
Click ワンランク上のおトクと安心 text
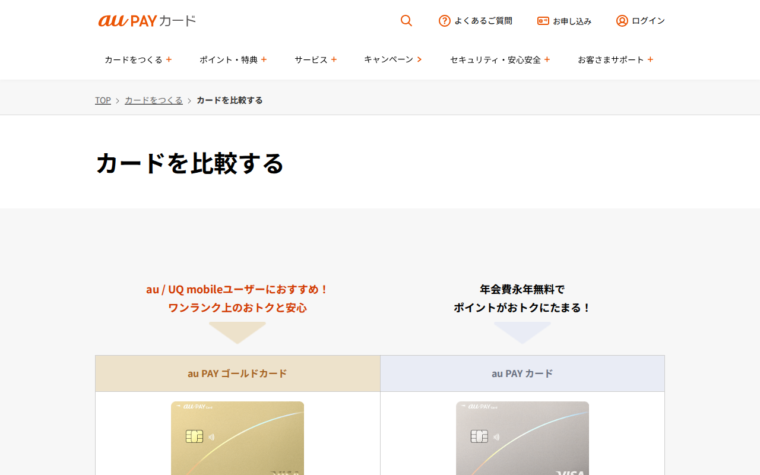[x=238, y=308]
